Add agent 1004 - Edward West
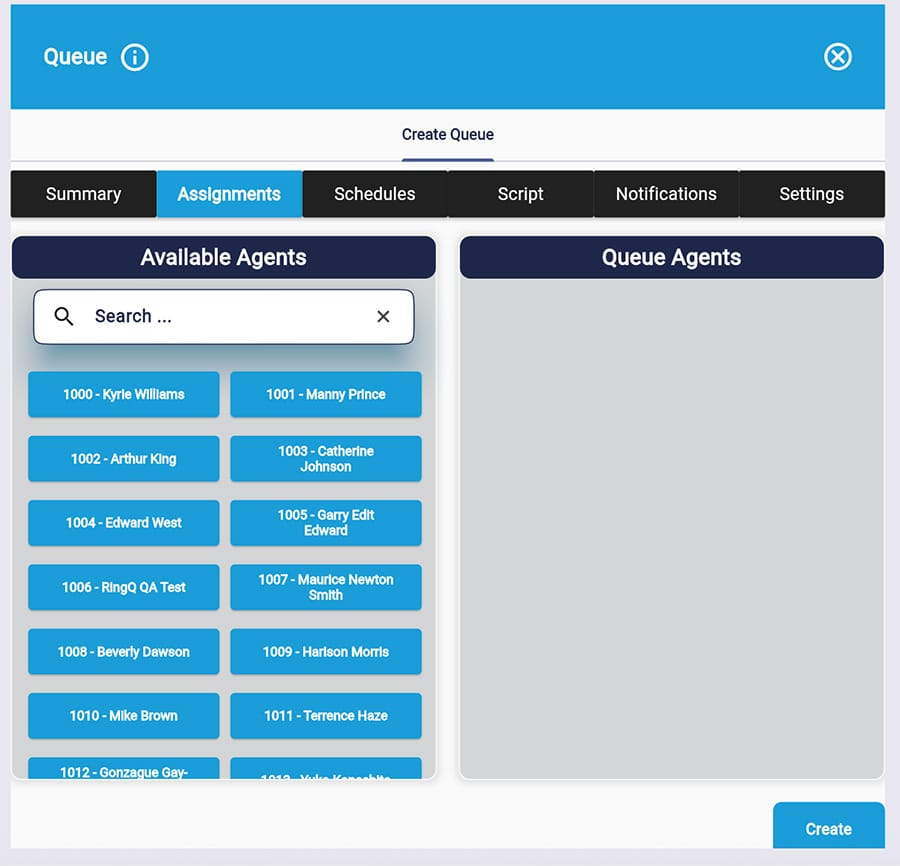Image resolution: width=900 pixels, height=866 pixels. (124, 523)
